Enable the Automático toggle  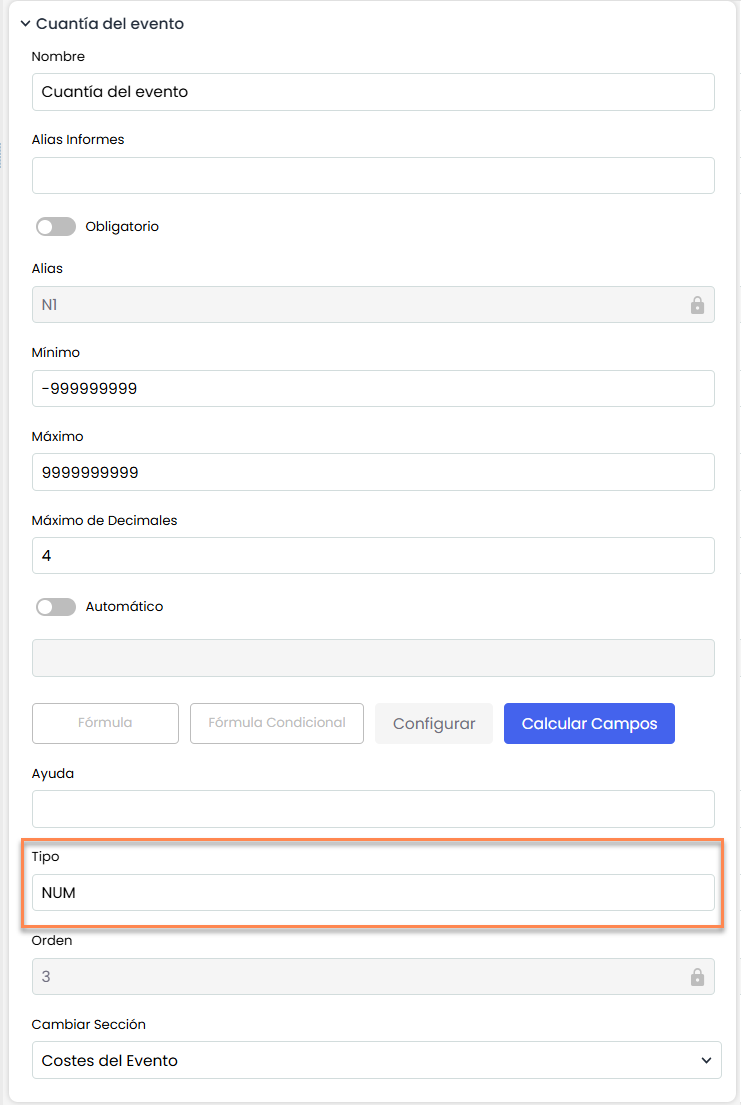56,607
